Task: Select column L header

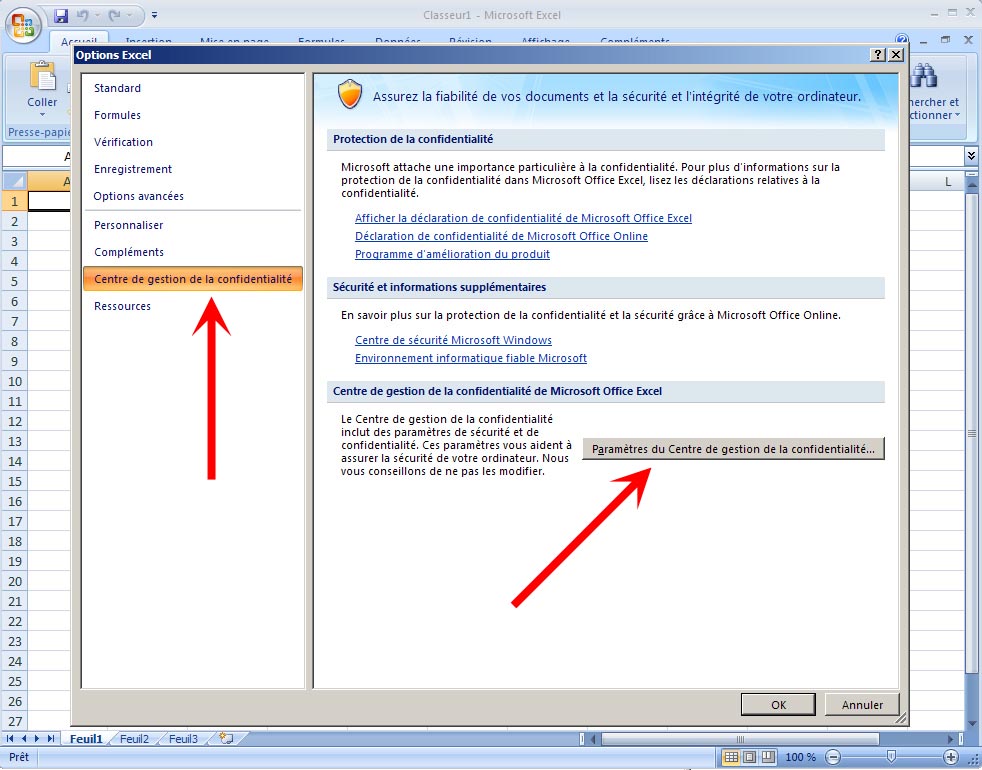Action: tap(948, 182)
